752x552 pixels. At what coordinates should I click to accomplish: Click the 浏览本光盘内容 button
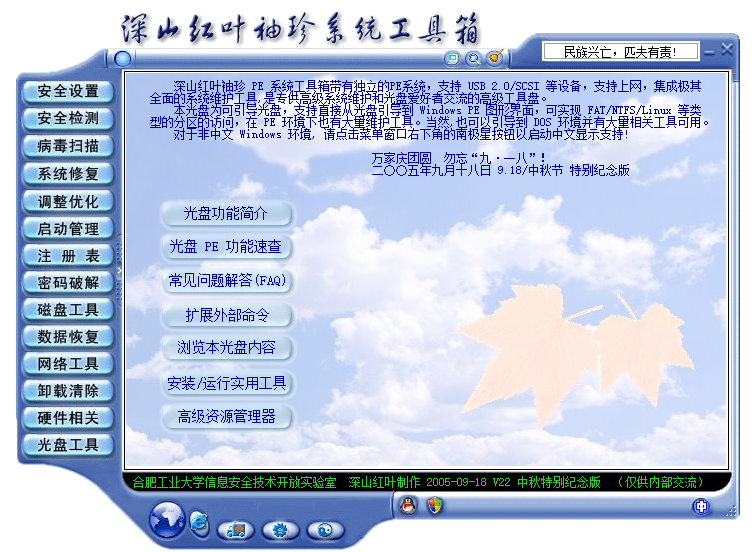[226, 347]
